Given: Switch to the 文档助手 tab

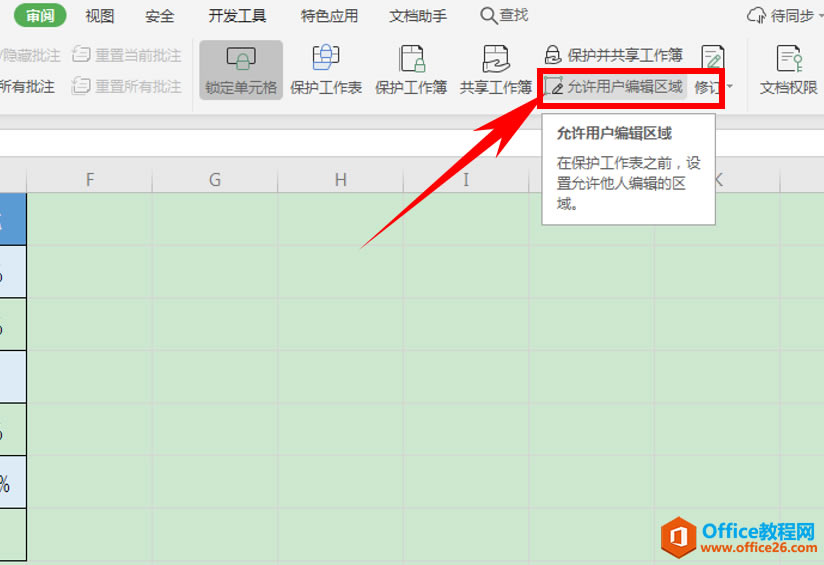Looking at the screenshot, I should pyautogui.click(x=418, y=16).
